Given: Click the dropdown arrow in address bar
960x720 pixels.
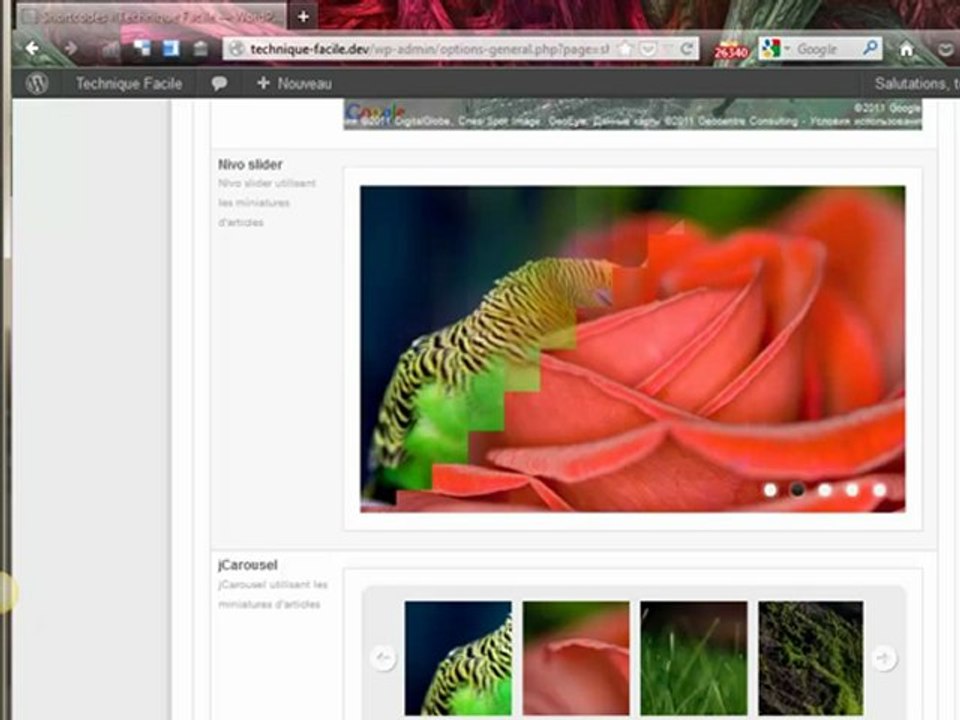Looking at the screenshot, I should tap(668, 49).
